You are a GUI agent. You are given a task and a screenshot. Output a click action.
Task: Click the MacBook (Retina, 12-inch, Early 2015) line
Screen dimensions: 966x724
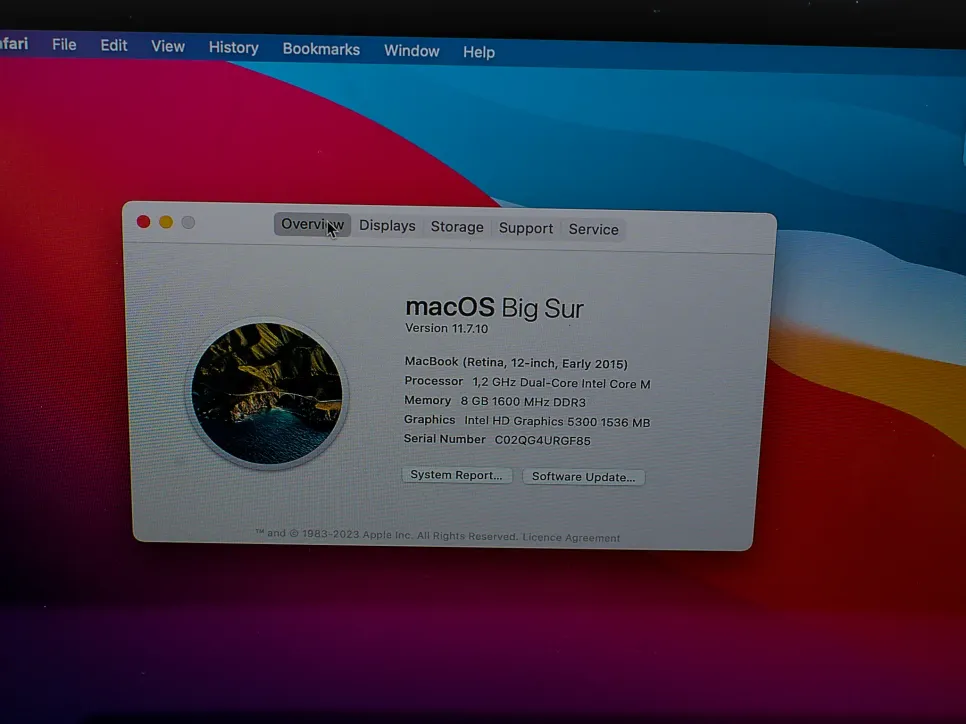coord(516,363)
